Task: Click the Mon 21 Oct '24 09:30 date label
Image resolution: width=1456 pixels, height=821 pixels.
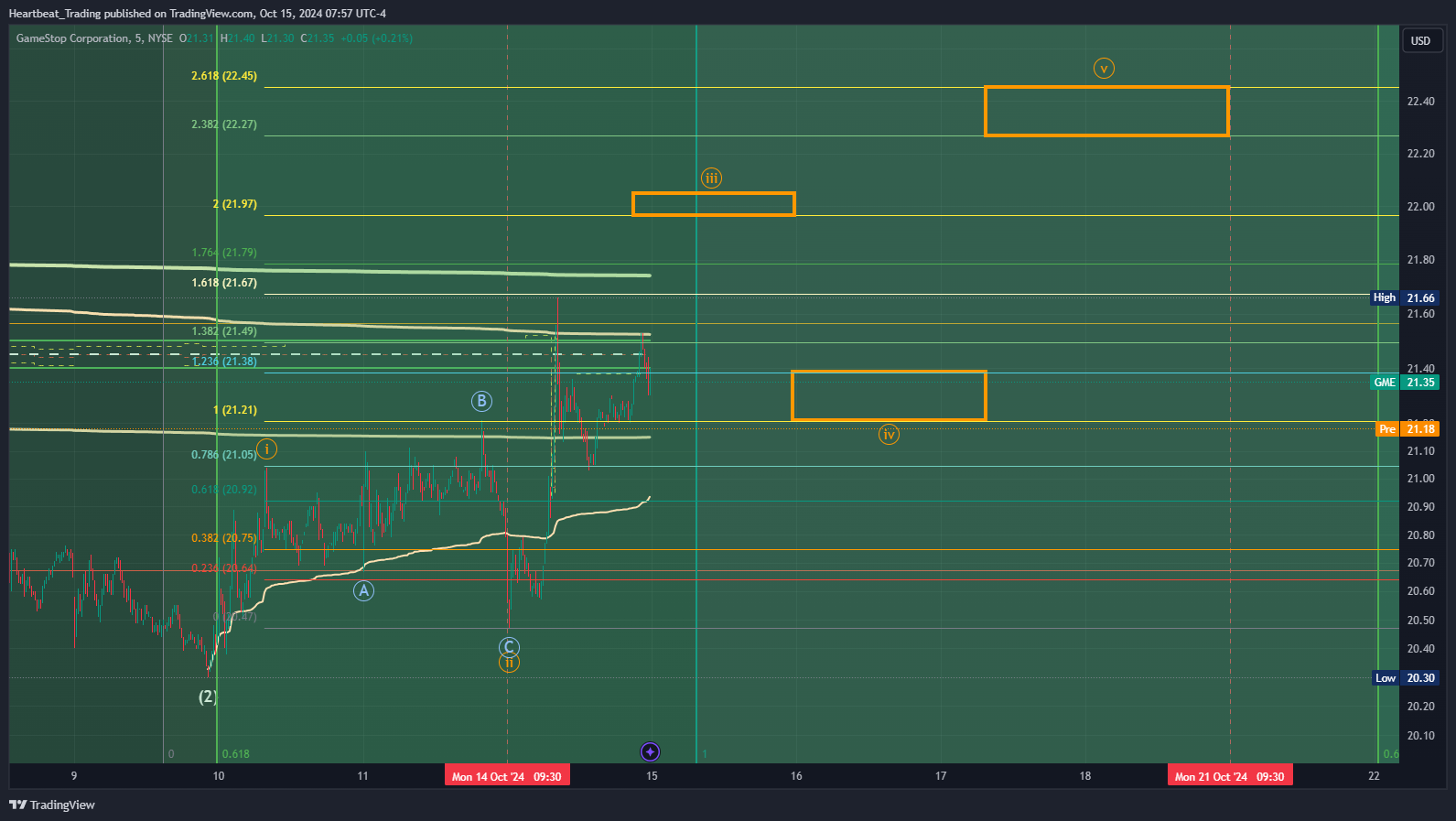Action: 1230,776
